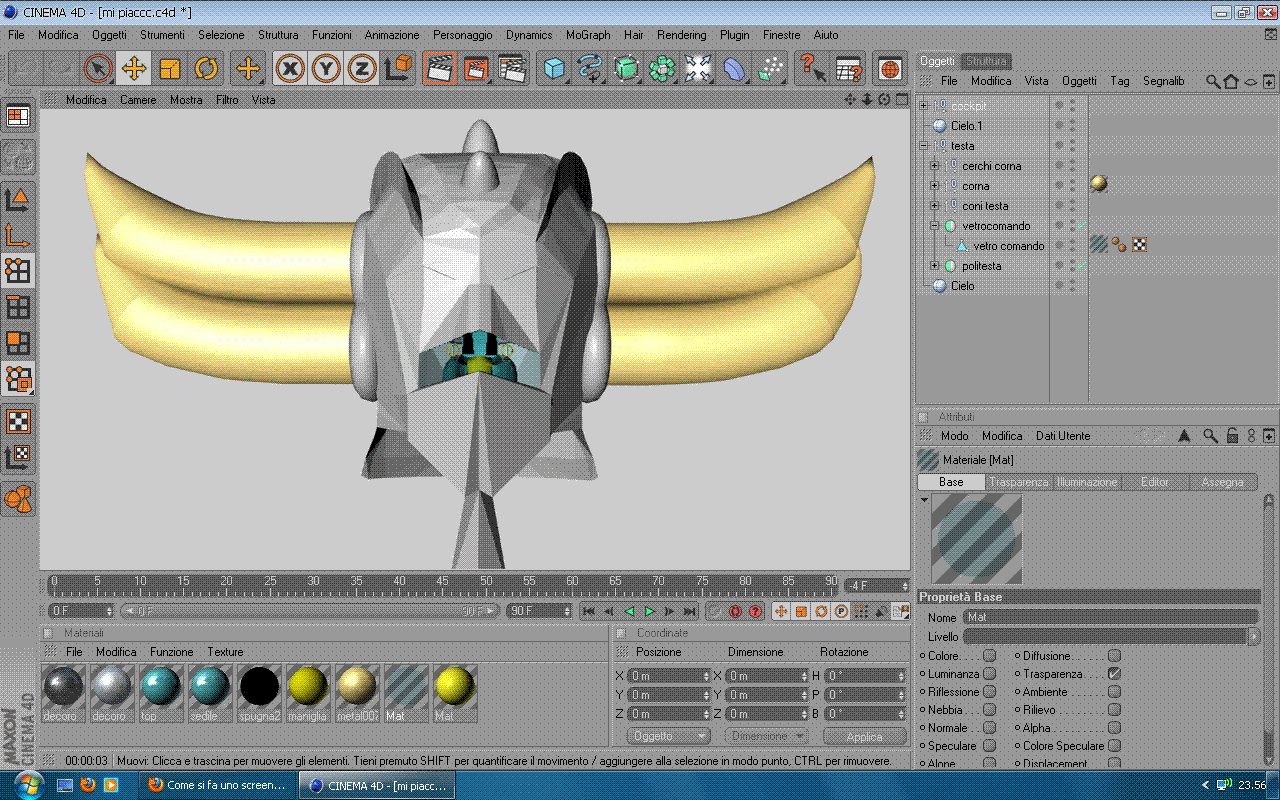This screenshot has height=800, width=1280.
Task: Add a Cube primitive object
Action: [x=554, y=68]
